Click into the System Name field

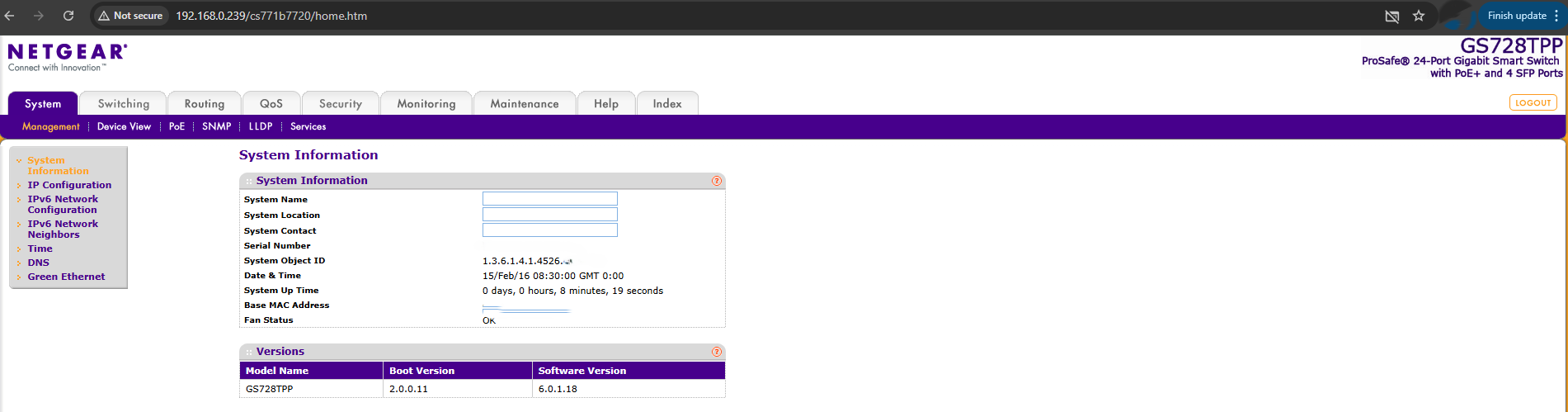(549, 199)
